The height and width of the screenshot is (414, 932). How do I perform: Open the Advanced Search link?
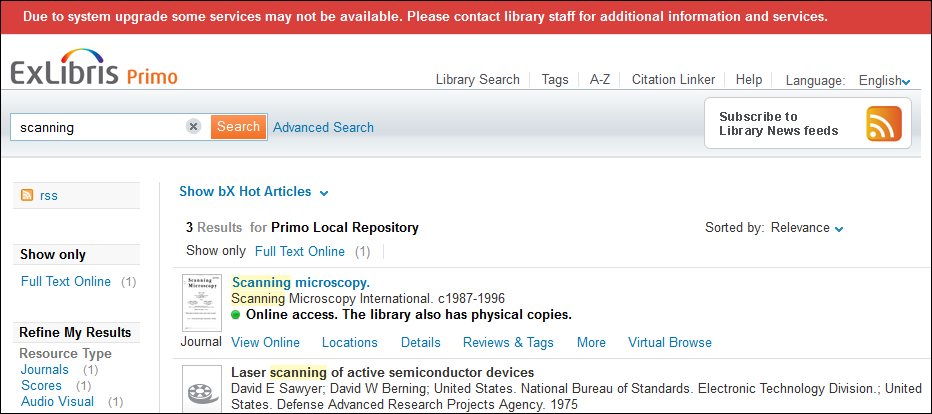pyautogui.click(x=323, y=127)
